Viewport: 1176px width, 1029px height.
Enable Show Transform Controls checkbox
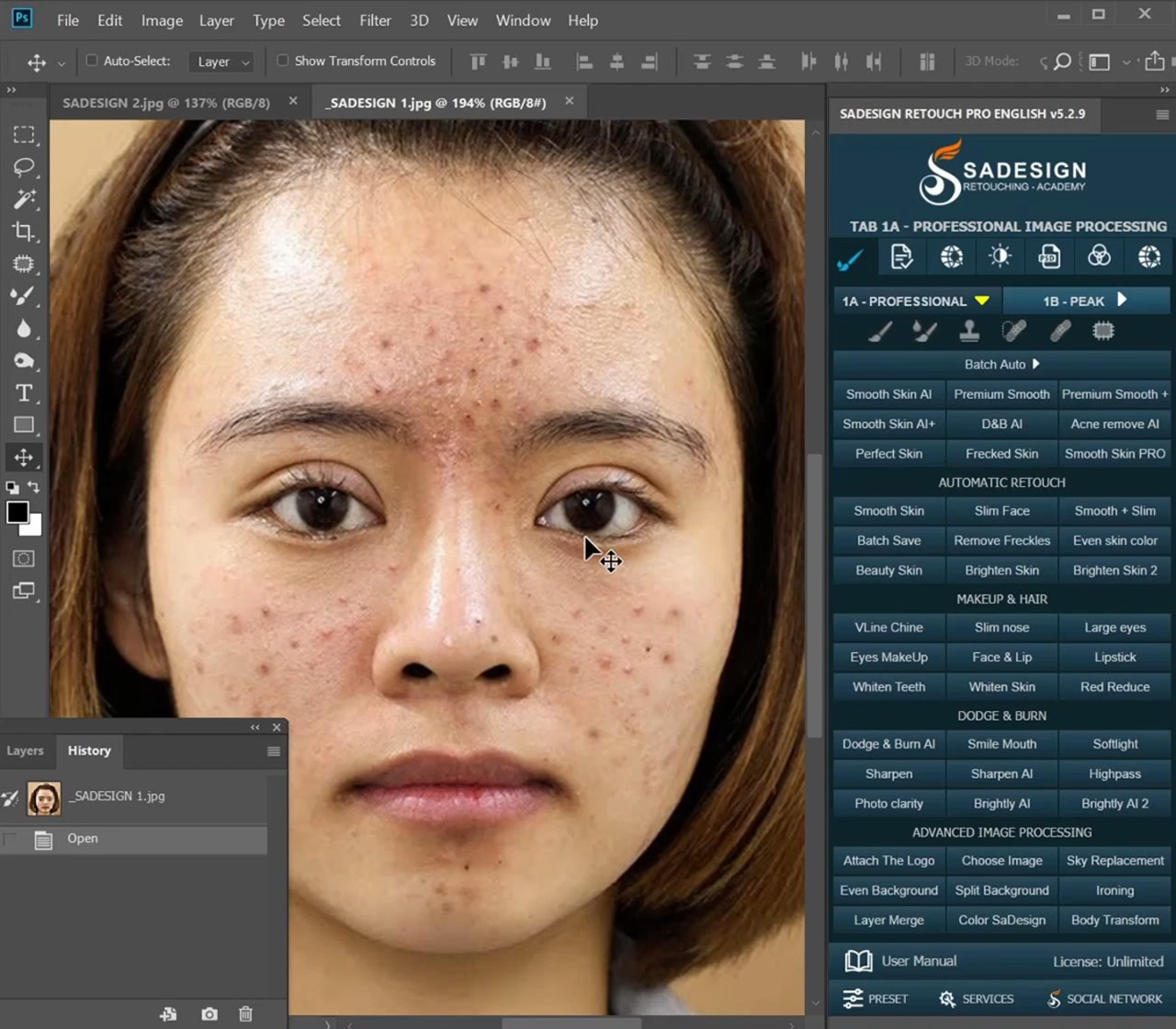[x=283, y=61]
